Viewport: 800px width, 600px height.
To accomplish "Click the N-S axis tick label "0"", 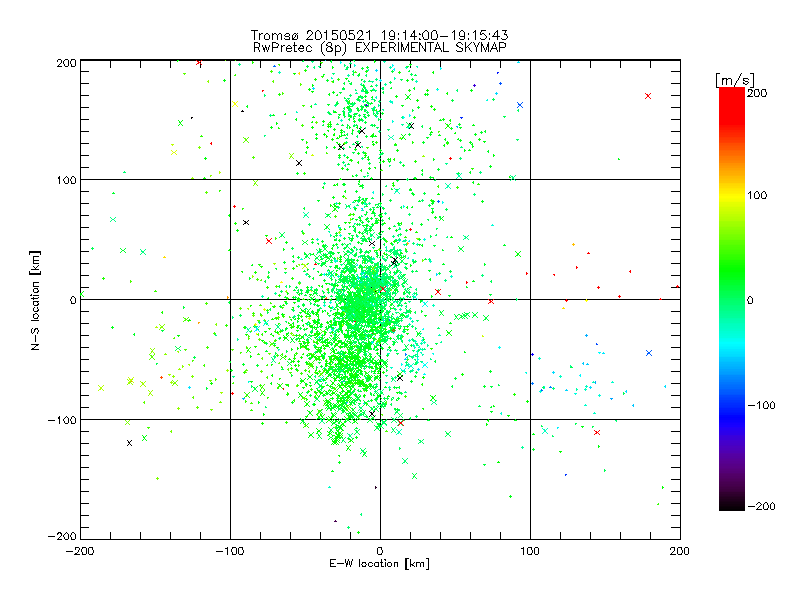I will click(73, 300).
